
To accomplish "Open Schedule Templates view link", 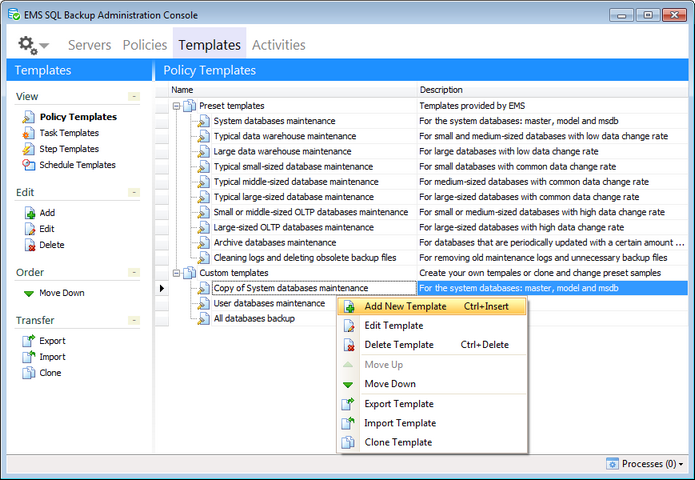I will pos(78,165).
